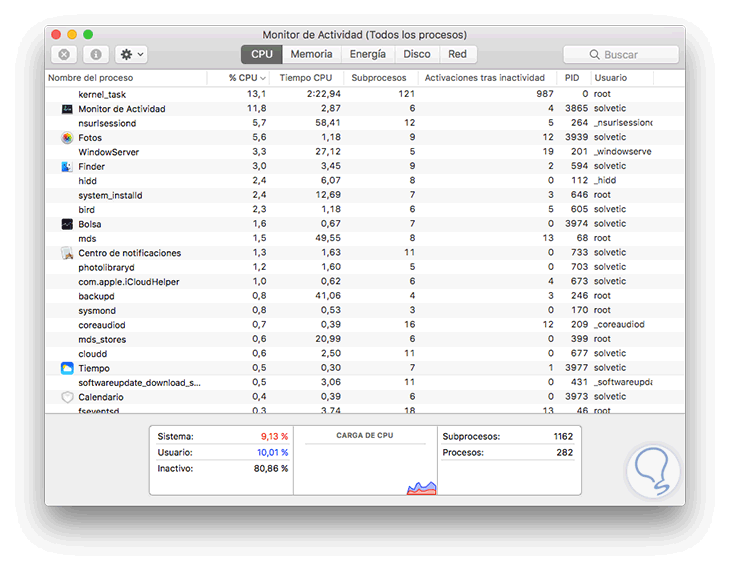Select the mds_stores process row
The height and width of the screenshot is (570, 730).
click(x=365, y=340)
